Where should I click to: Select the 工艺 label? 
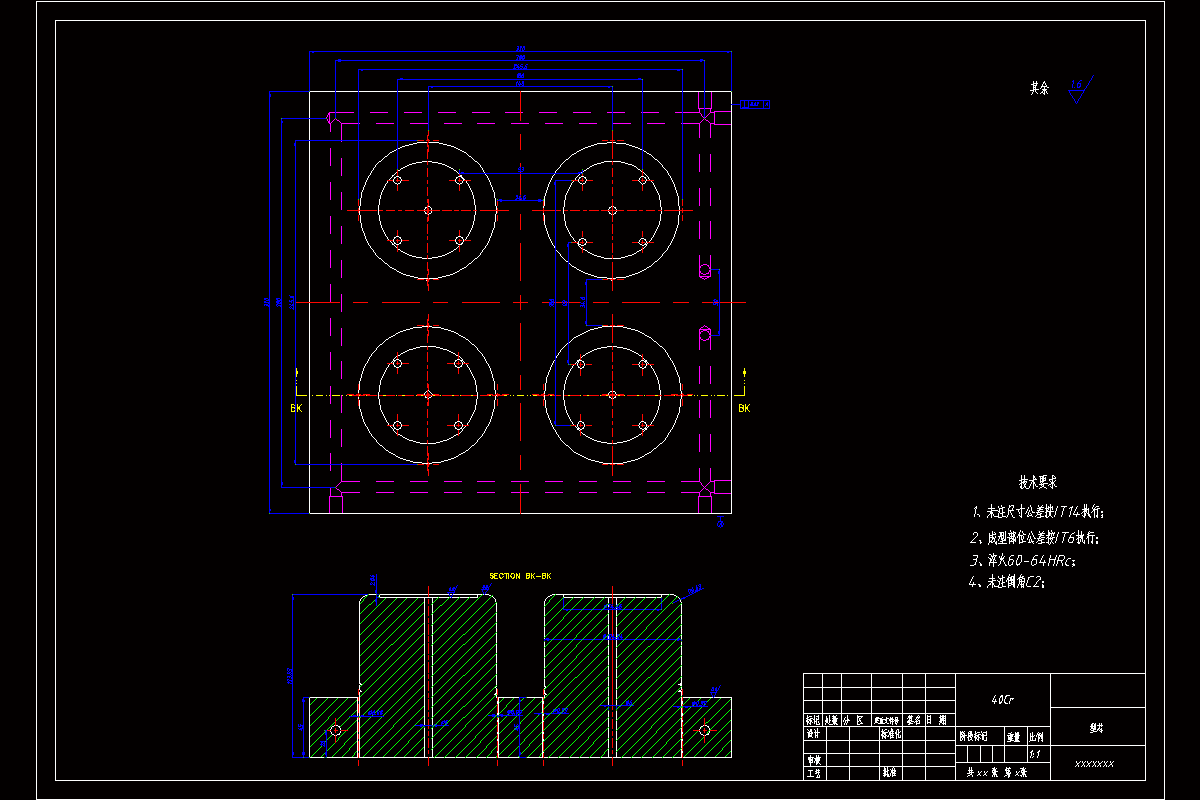813,773
